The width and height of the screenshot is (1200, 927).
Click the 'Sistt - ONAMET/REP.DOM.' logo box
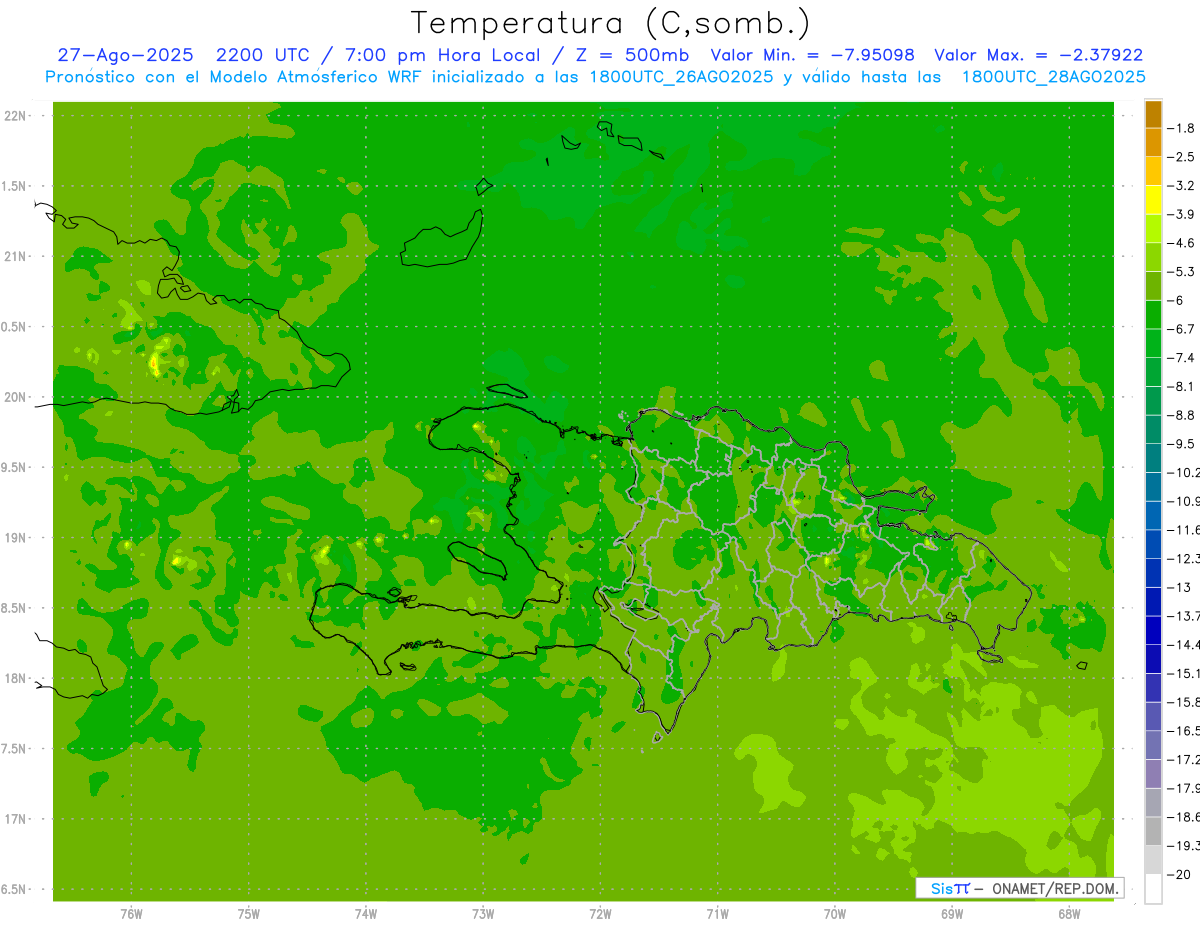pos(1019,888)
